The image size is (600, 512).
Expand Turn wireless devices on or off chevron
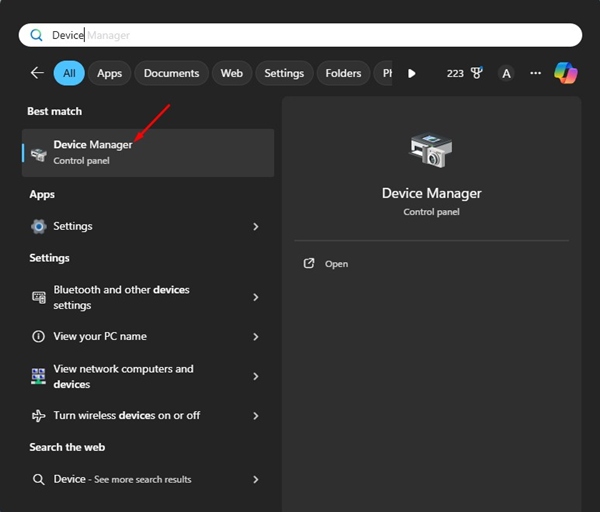click(x=256, y=416)
